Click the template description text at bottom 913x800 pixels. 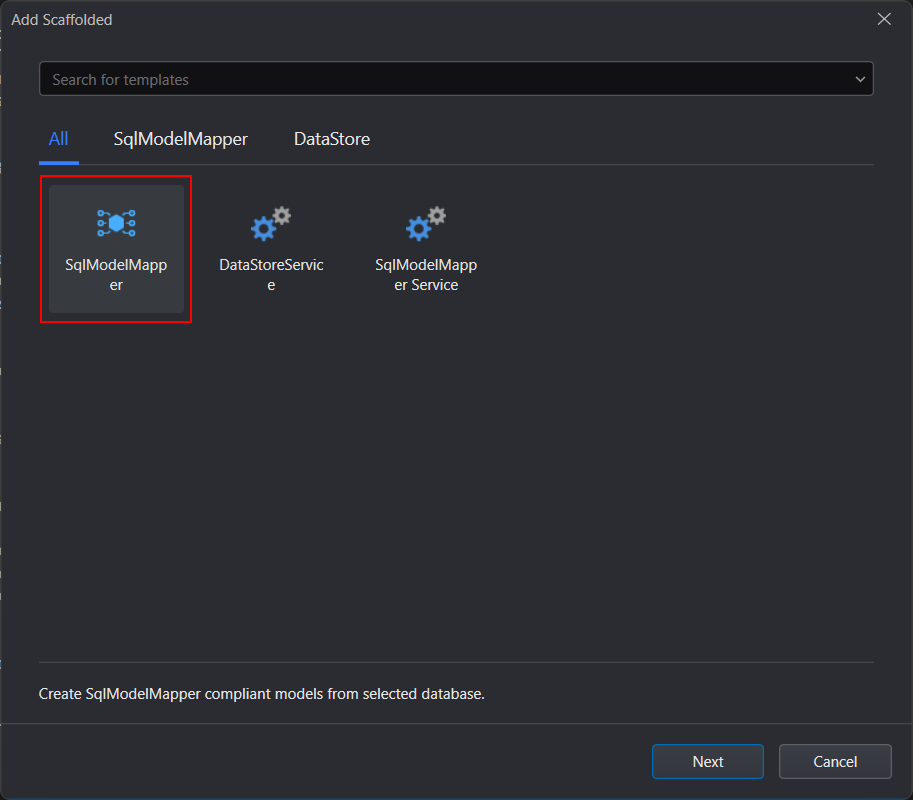click(261, 693)
